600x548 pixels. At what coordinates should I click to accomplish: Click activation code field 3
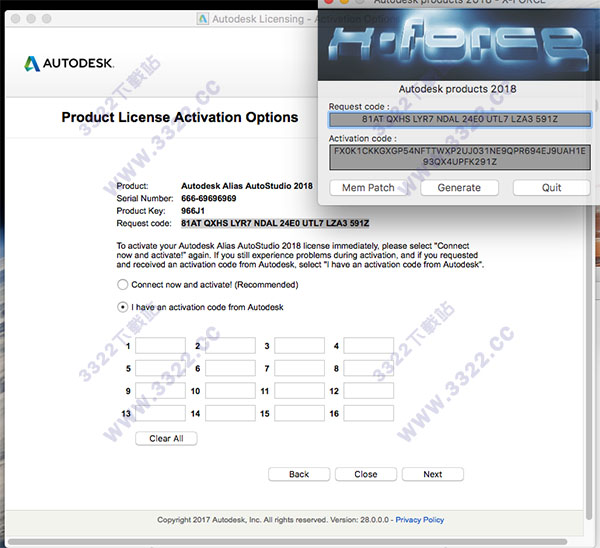(x=300, y=346)
